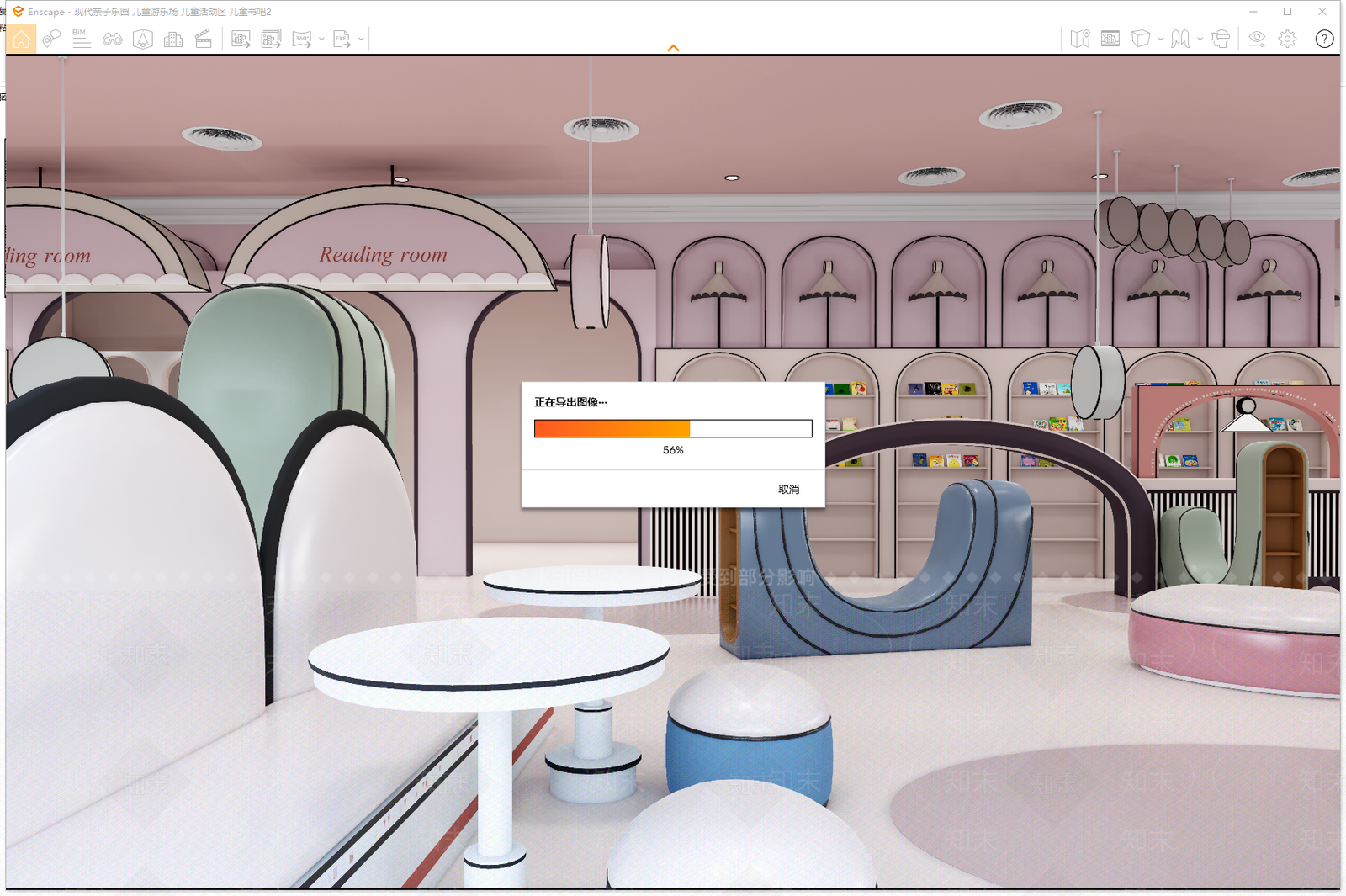Click the projection mode cube icon
The height and width of the screenshot is (896, 1346).
click(1141, 39)
